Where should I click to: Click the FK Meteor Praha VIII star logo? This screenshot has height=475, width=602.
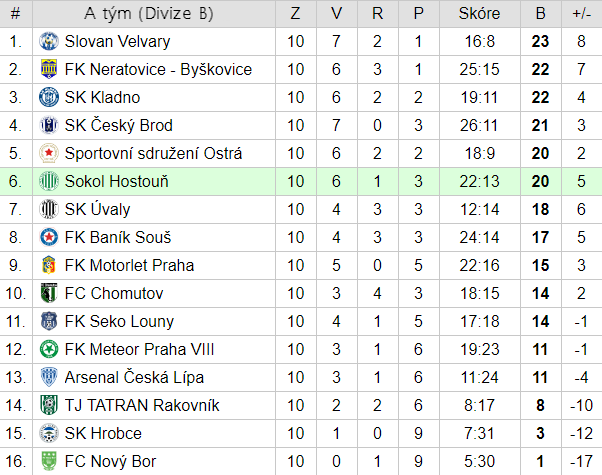[x=49, y=350]
